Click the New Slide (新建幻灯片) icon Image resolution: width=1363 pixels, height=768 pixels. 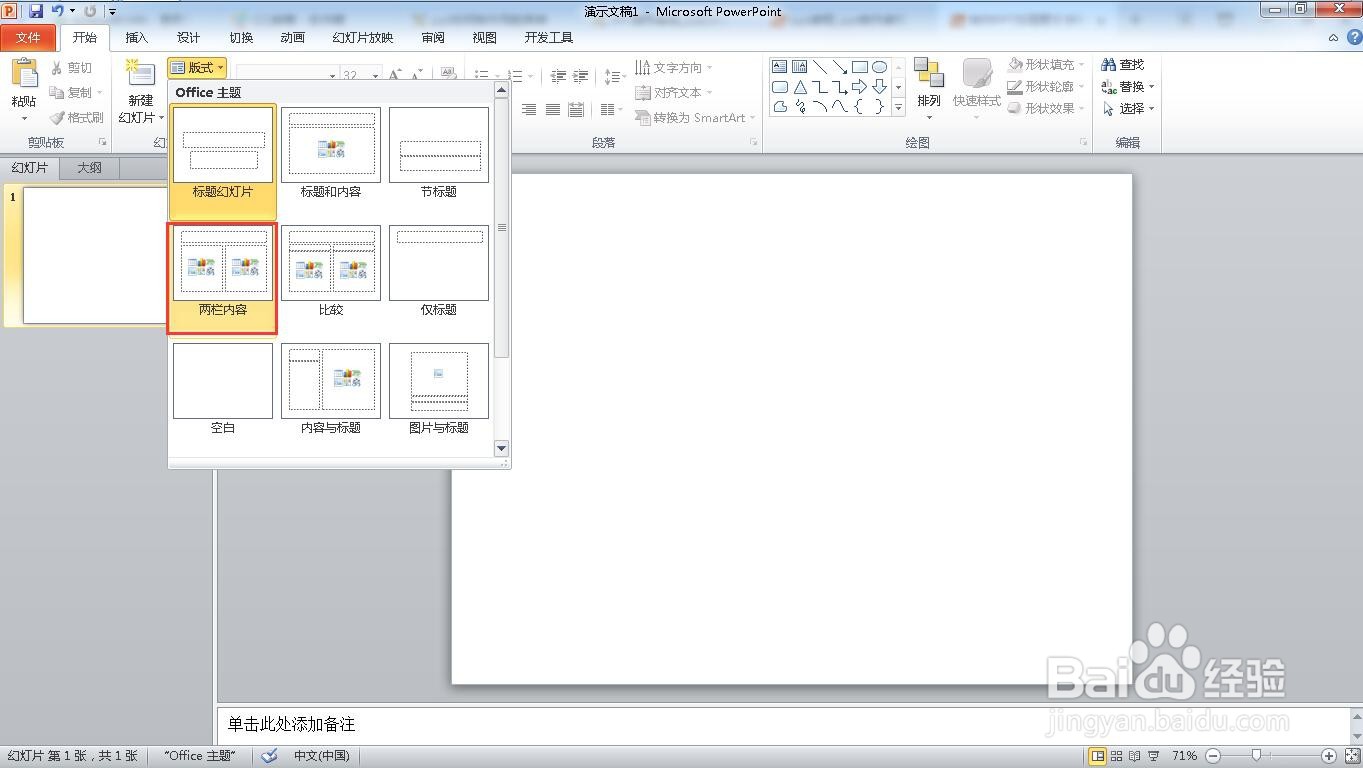click(140, 74)
